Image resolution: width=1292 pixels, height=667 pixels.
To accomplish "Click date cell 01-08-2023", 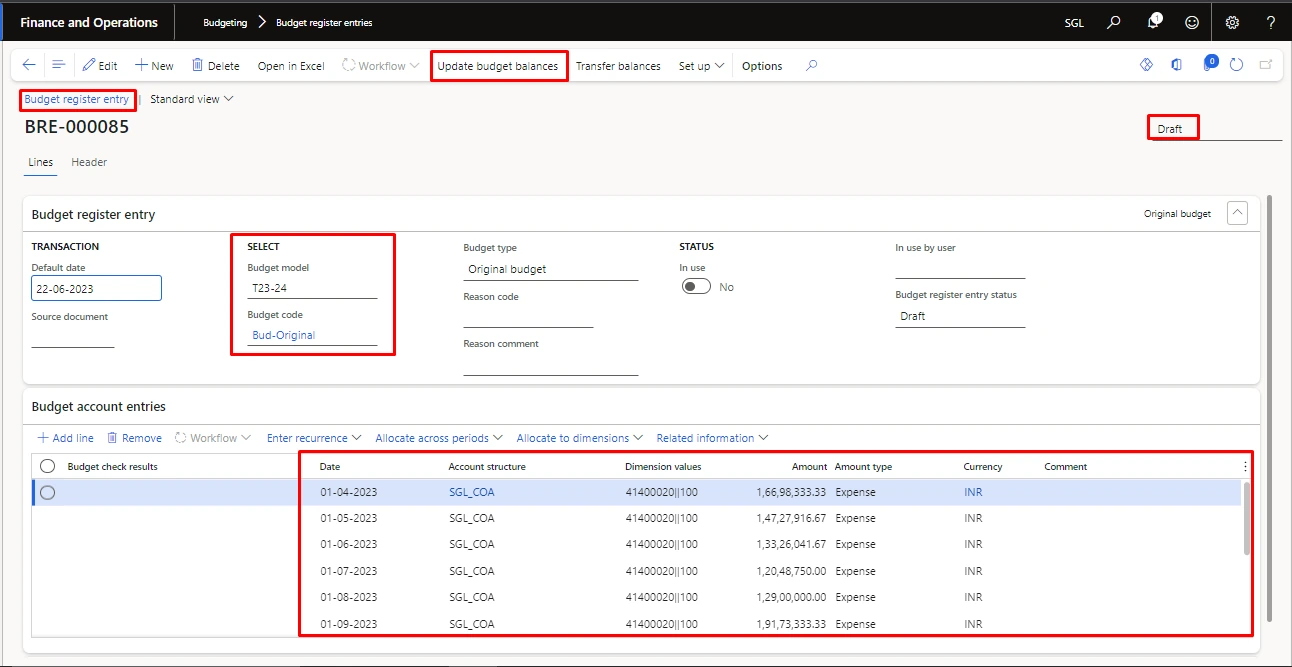I will tap(349, 597).
